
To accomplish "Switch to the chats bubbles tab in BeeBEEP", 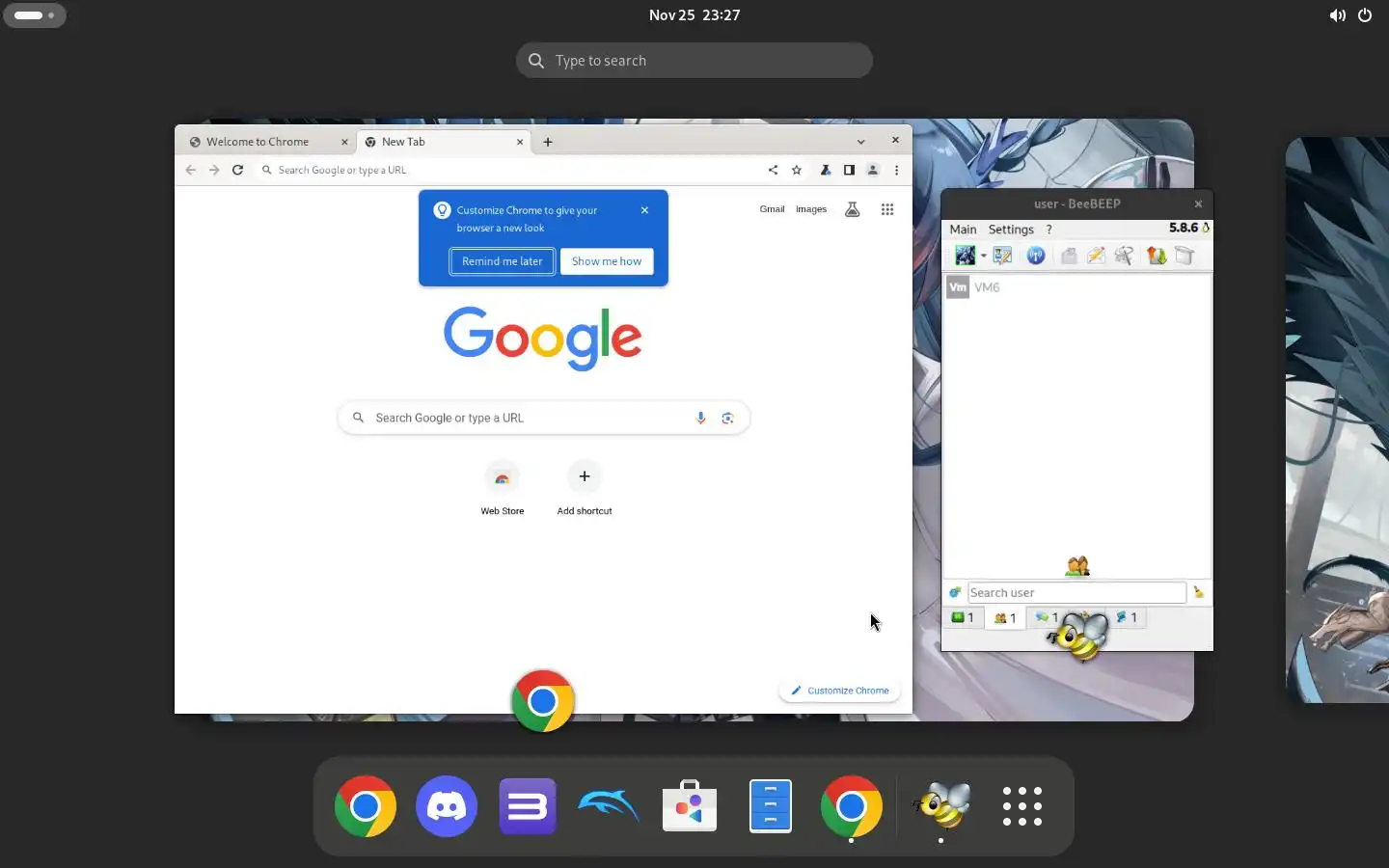I will 1047,617.
